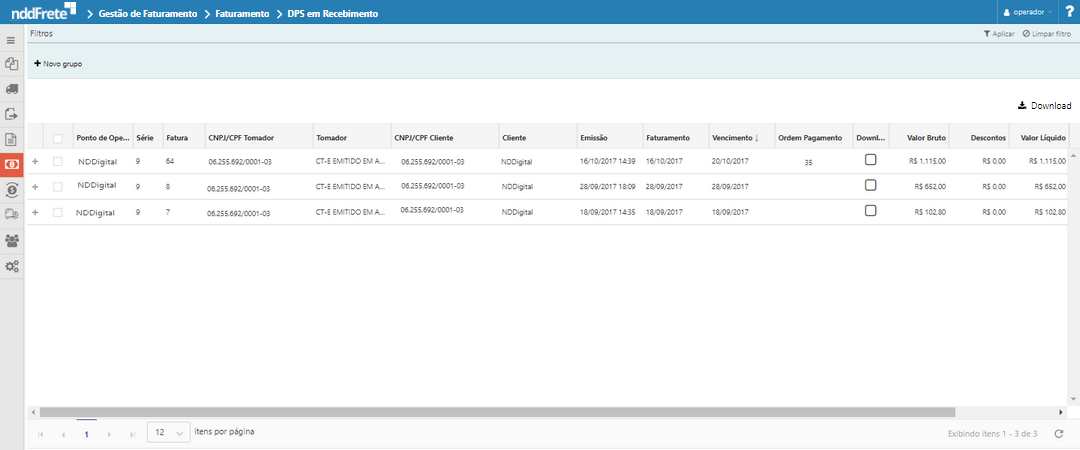Click the Download button above table
This screenshot has height=450, width=1080.
(x=1044, y=106)
